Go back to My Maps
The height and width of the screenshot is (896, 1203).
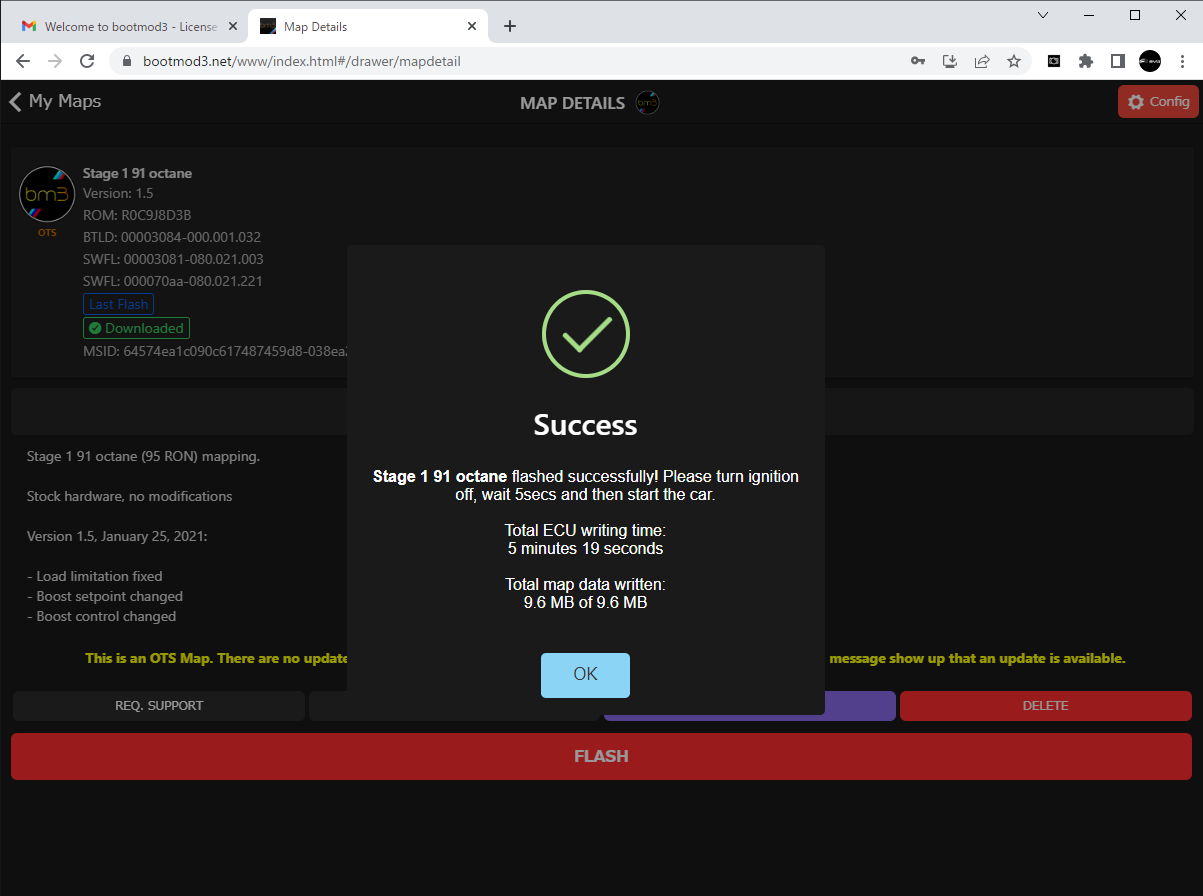click(x=55, y=101)
